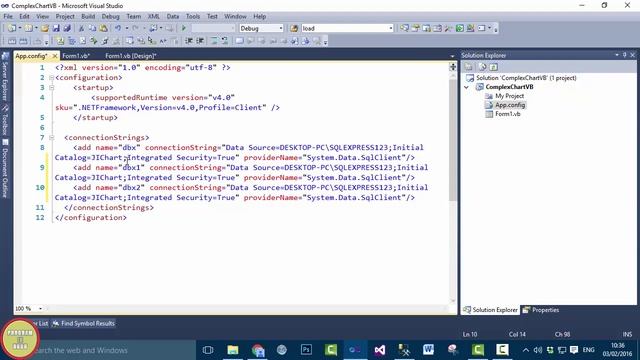Open the XML menu
Image resolution: width=640 pixels, height=360 pixels.
coord(153,16)
